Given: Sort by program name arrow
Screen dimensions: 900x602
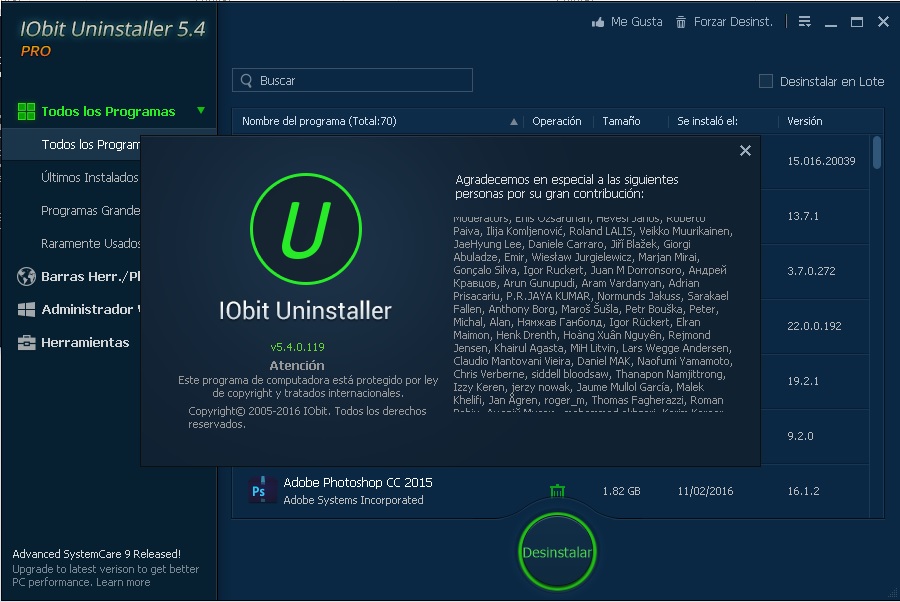Looking at the screenshot, I should click(514, 122).
